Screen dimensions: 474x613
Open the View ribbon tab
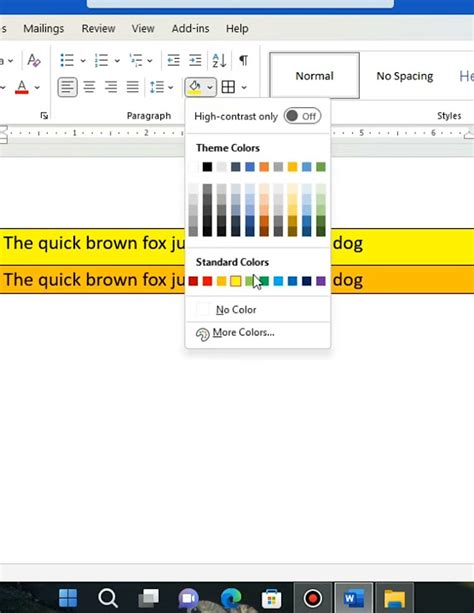coord(143,29)
